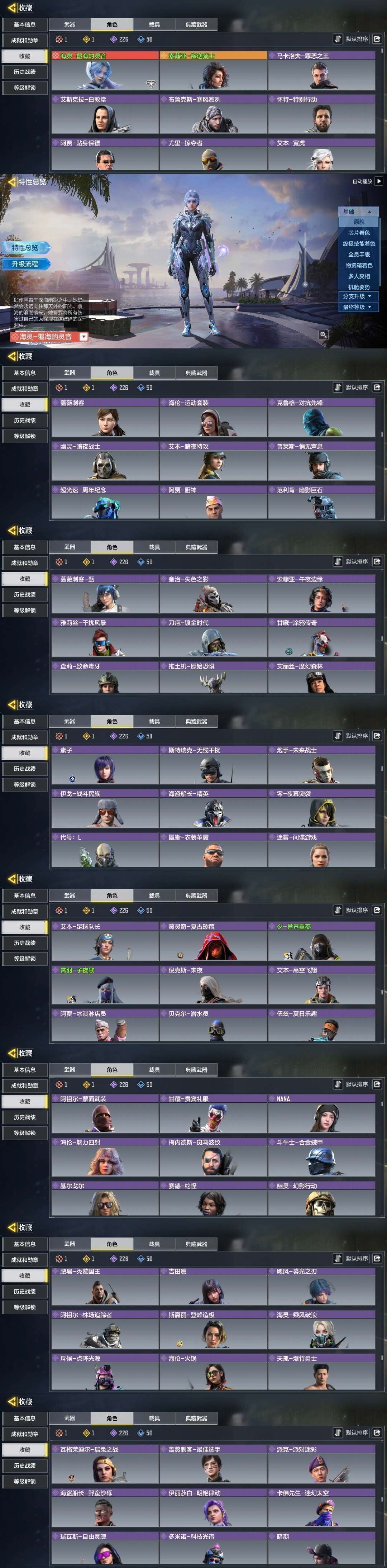Go back using arrow beside 特性总览 title
Image resolution: width=387 pixels, height=1568 pixels.
click(x=11, y=182)
